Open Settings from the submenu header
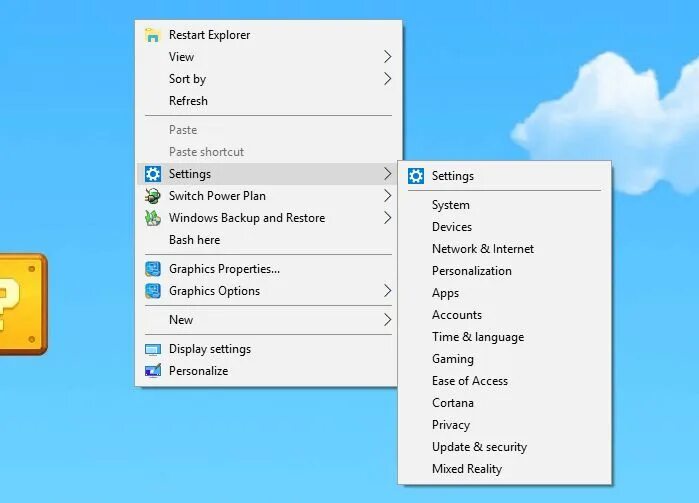Viewport: 699px width, 503px height. point(505,176)
